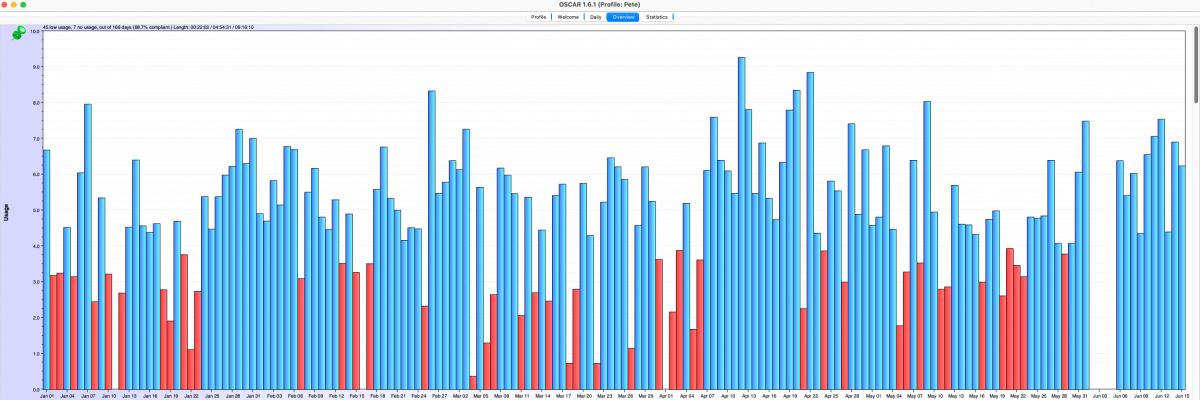Open the Welcome tab
1200x400 pixels.
point(568,17)
